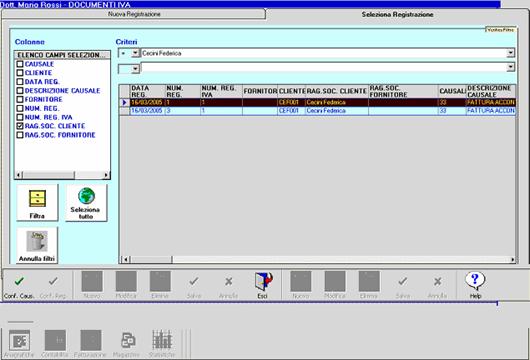The width and height of the screenshot is (530, 360).
Task: Click the Filtra cabinet icon
Action: click(x=37, y=199)
